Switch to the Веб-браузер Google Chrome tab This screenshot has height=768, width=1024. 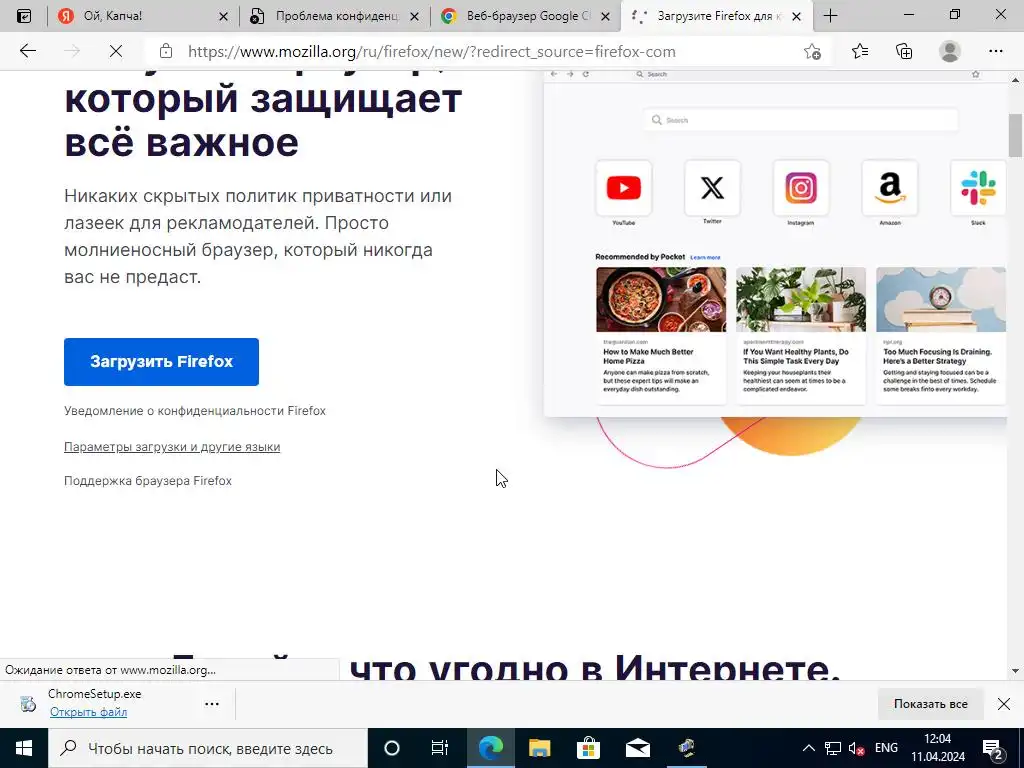coord(526,16)
